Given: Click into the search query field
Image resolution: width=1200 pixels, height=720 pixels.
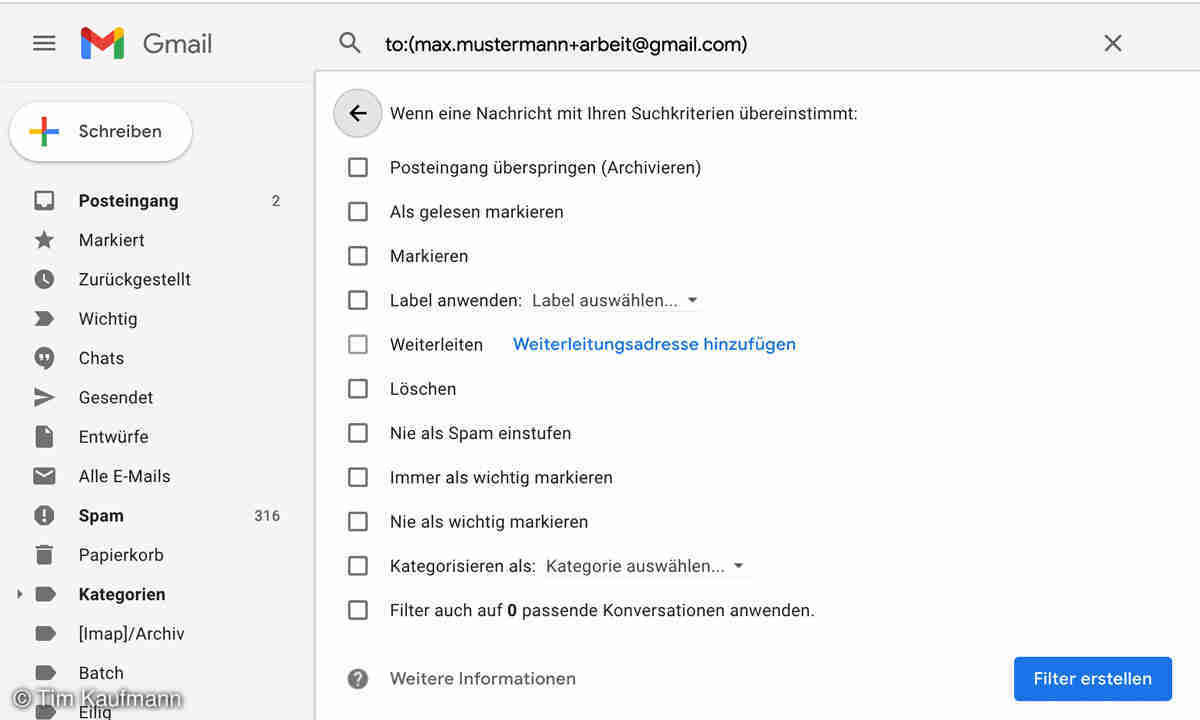Looking at the screenshot, I should pyautogui.click(x=700, y=44).
